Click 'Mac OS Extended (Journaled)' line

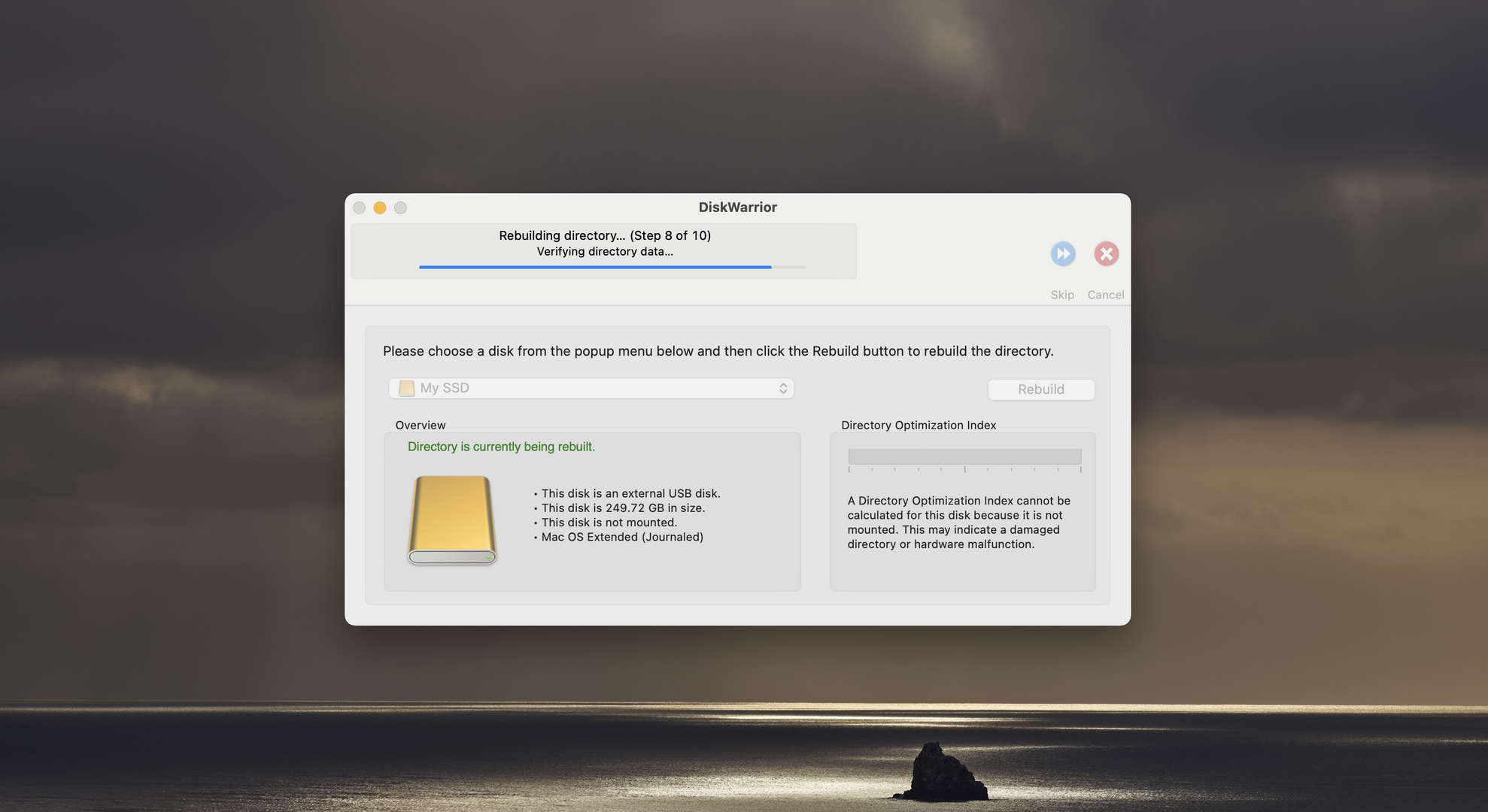click(x=622, y=537)
